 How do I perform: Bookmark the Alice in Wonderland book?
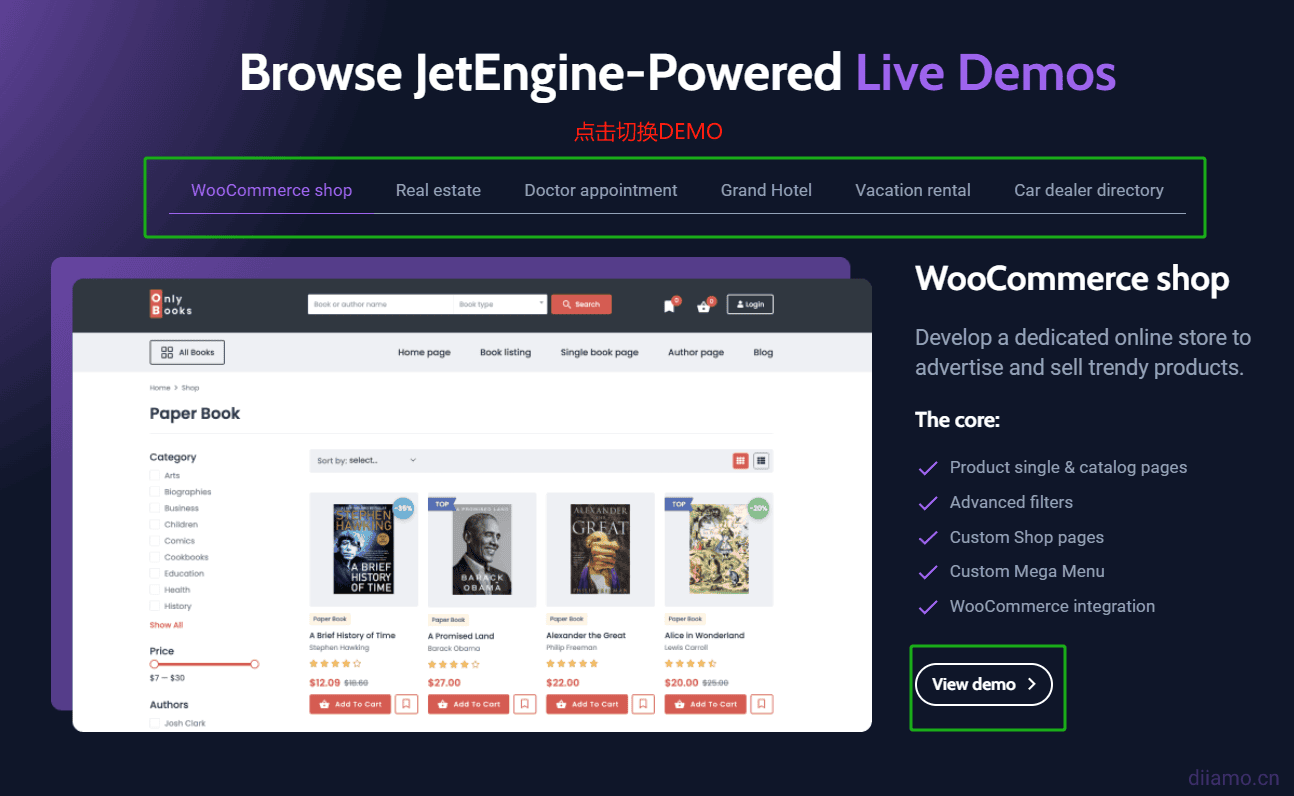[762, 704]
